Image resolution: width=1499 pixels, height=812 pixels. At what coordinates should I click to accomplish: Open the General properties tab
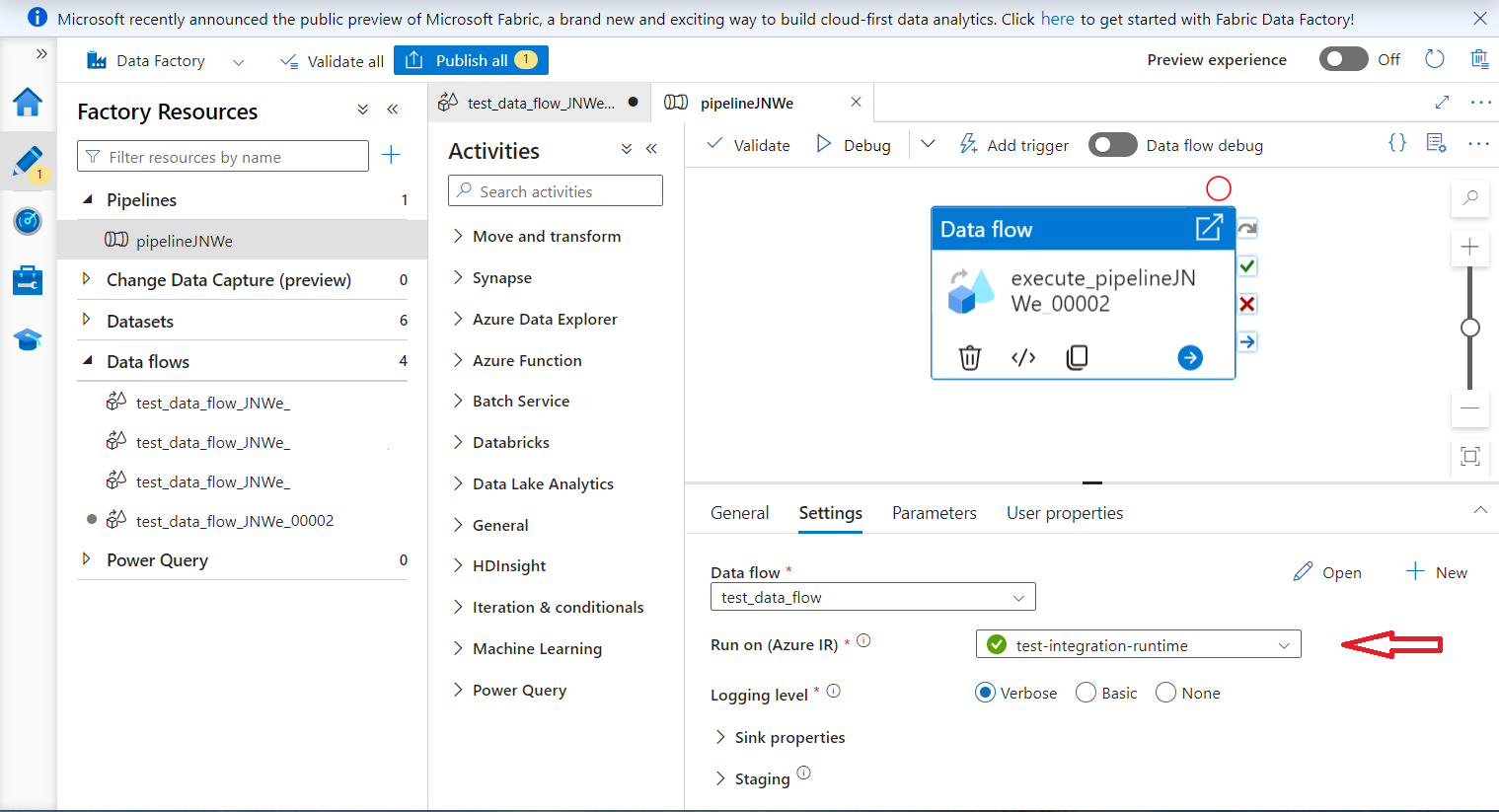click(x=739, y=513)
